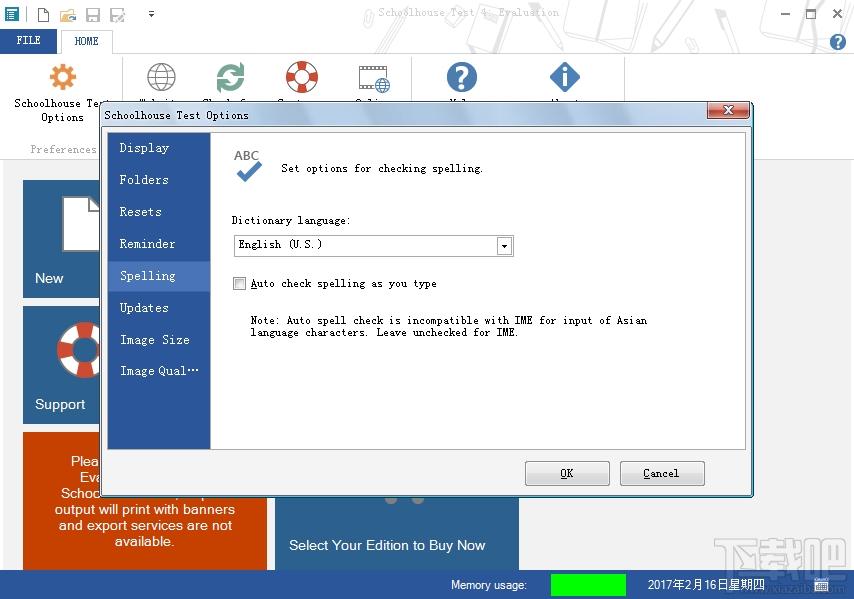The image size is (854, 599).
Task: Enable Auto check spelling as you type
Action: click(x=239, y=284)
